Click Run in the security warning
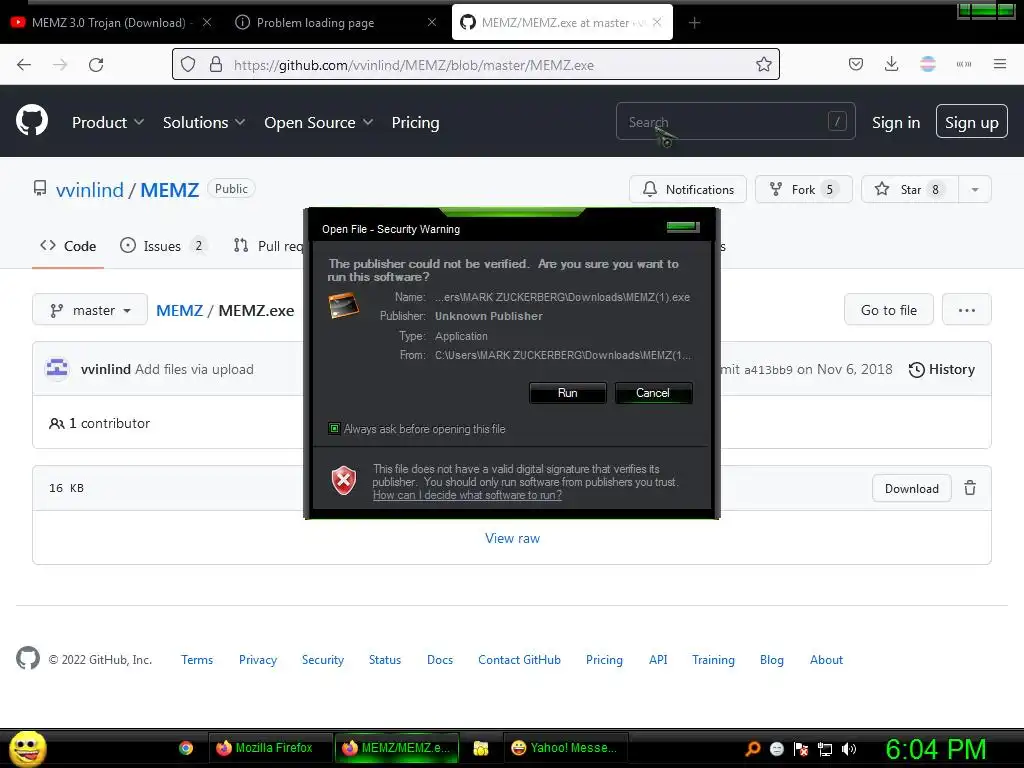The width and height of the screenshot is (1024, 768). (568, 392)
